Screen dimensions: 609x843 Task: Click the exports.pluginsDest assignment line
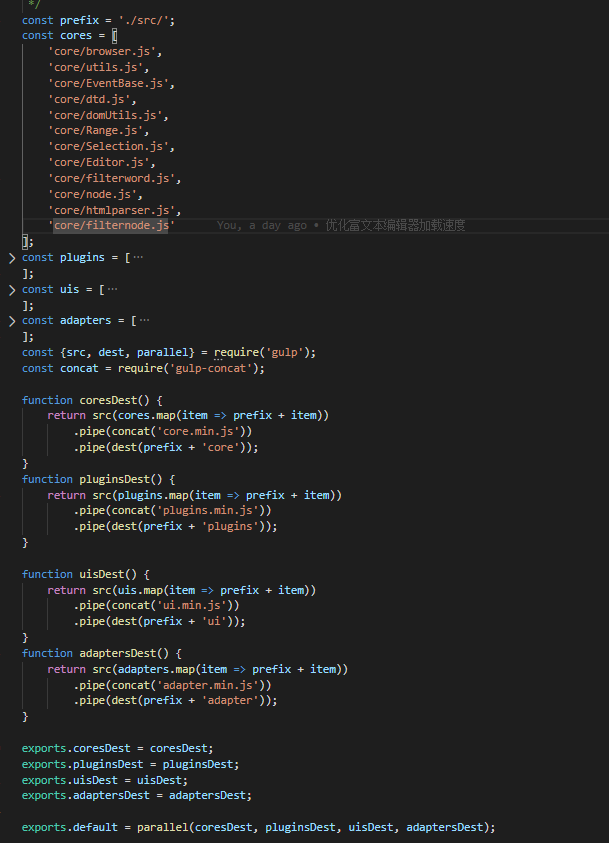(x=131, y=765)
